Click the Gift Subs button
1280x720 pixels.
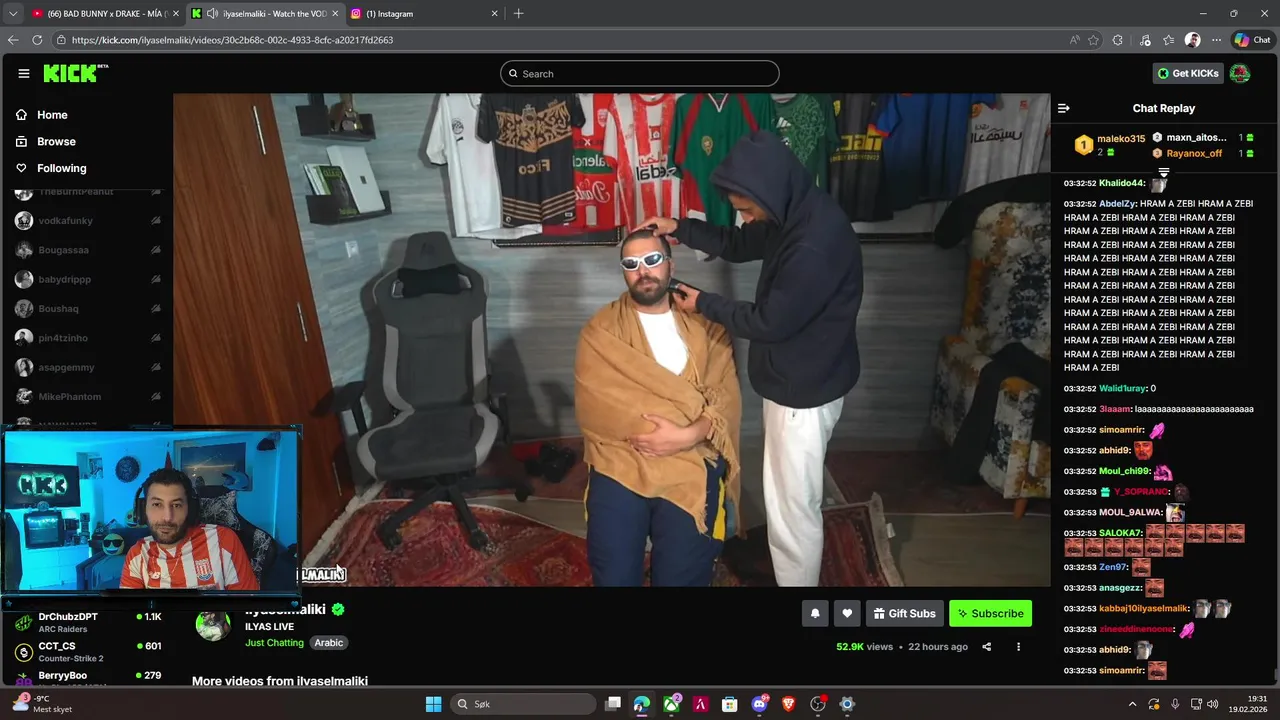coord(905,613)
